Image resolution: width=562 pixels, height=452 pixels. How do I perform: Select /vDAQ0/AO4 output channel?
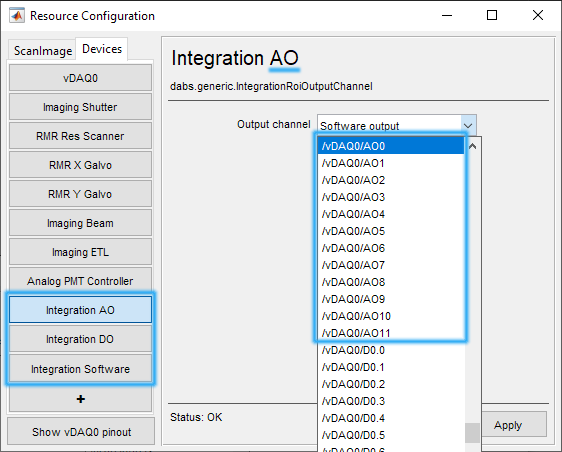click(391, 214)
